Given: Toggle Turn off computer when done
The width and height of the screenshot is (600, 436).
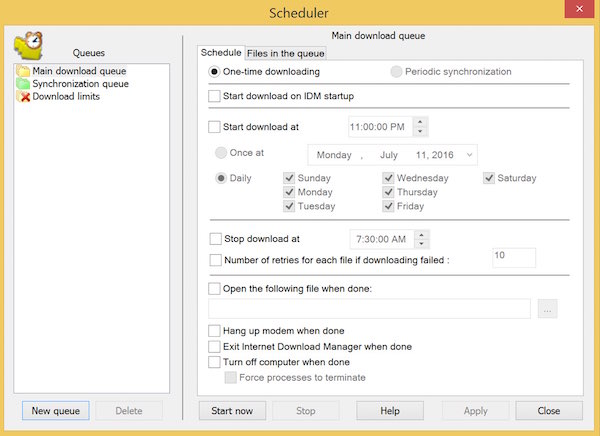Looking at the screenshot, I should pos(215,362).
